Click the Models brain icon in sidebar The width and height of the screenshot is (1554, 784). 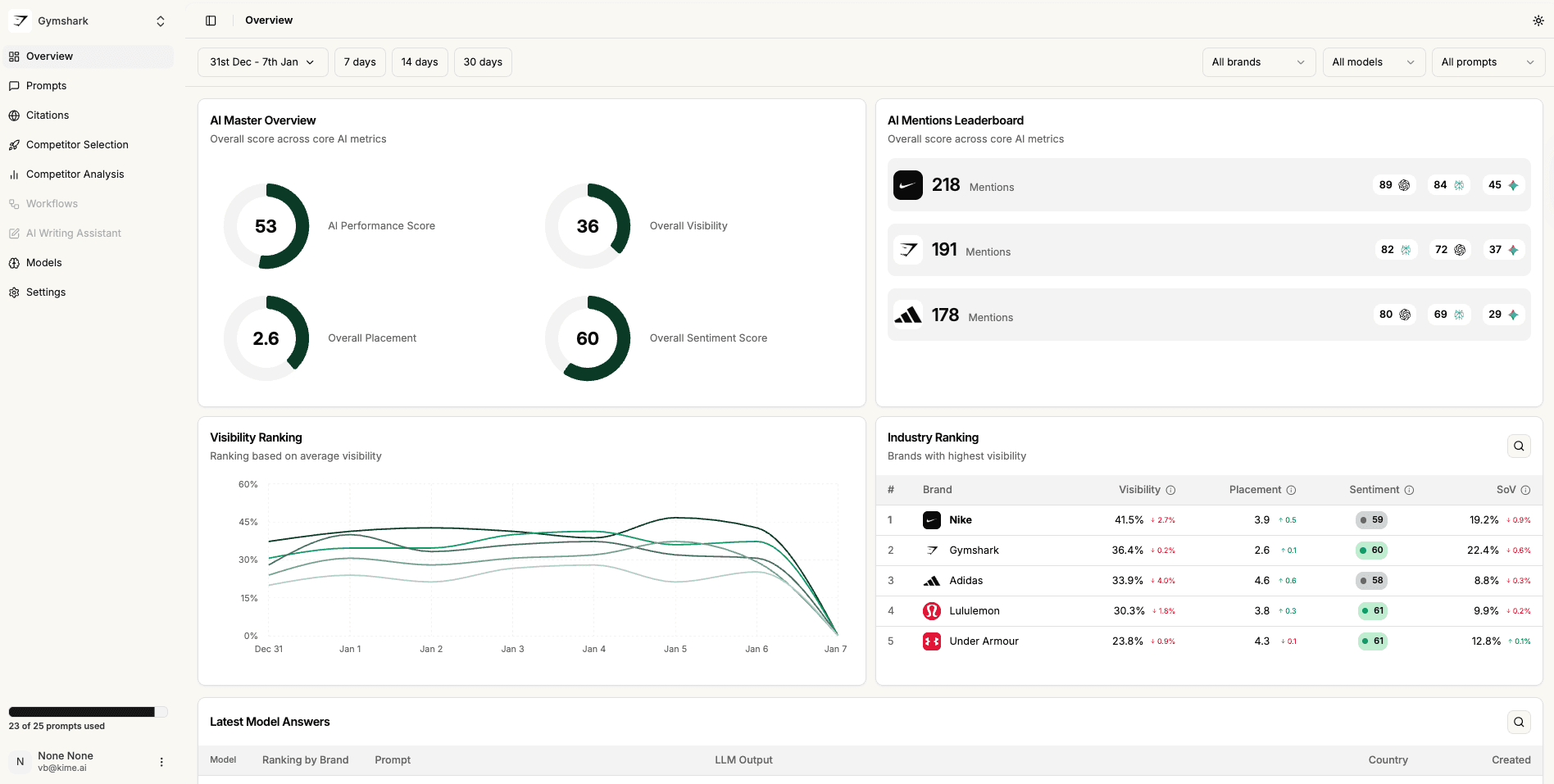[x=14, y=262]
